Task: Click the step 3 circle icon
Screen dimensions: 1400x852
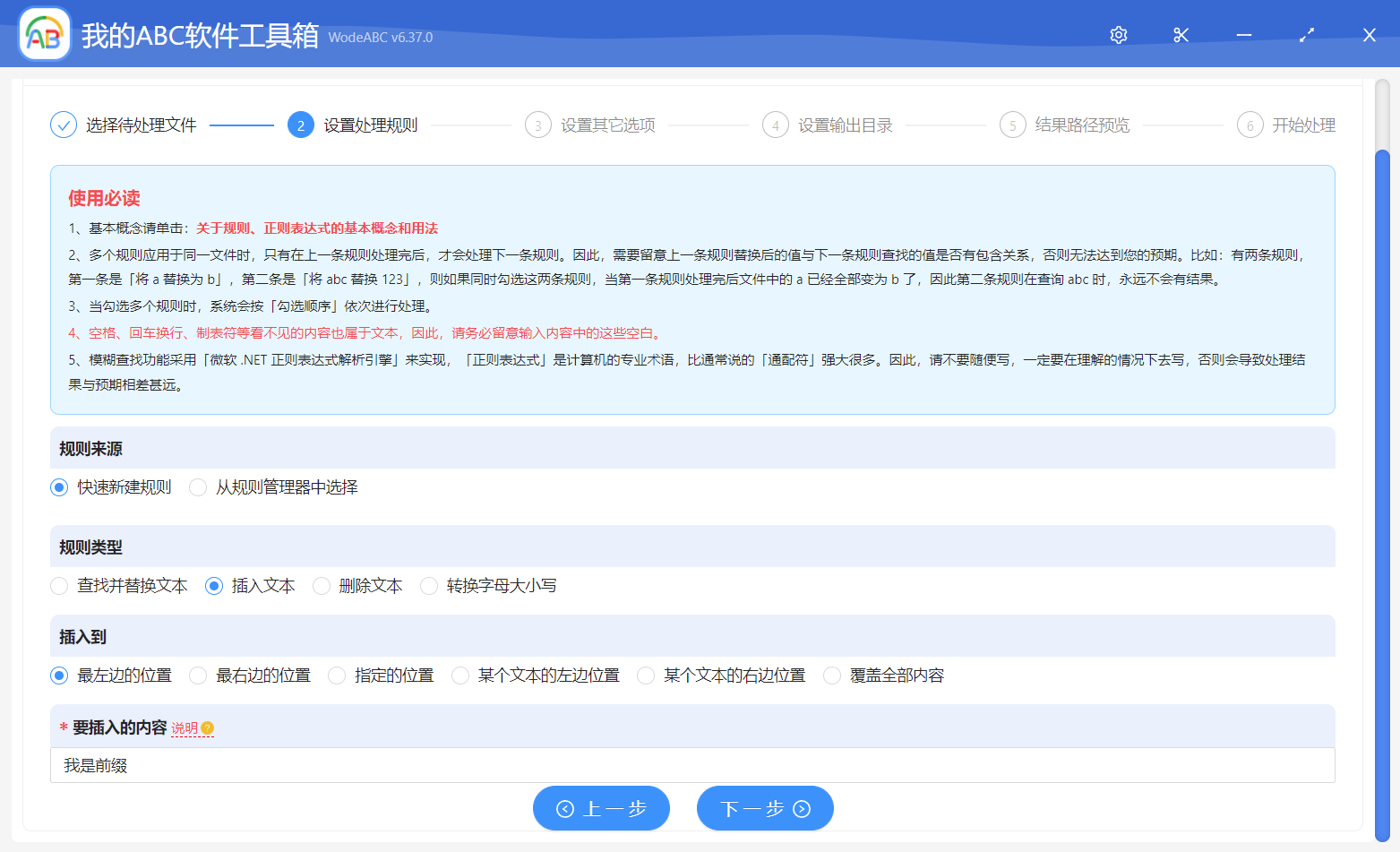Action: coord(537,125)
